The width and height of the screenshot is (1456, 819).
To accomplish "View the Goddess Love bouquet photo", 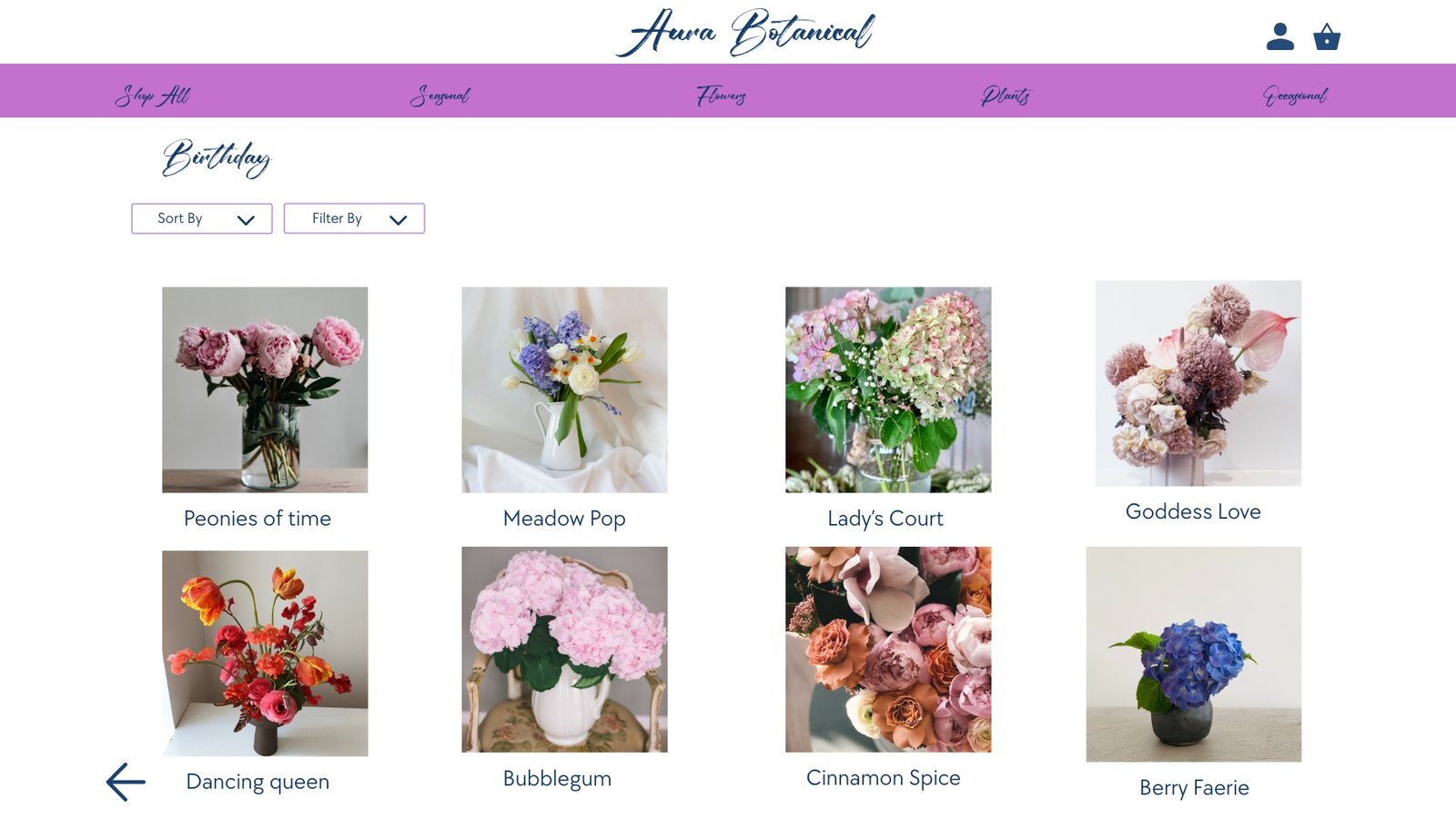I will [x=1198, y=383].
